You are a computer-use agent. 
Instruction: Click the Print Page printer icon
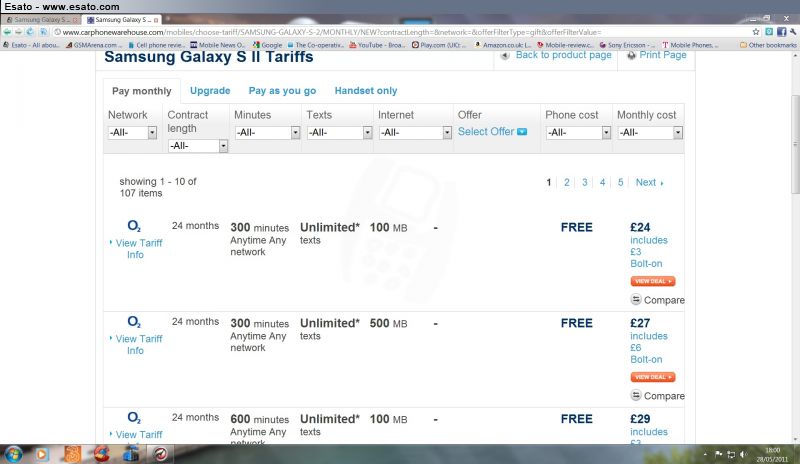(x=631, y=55)
